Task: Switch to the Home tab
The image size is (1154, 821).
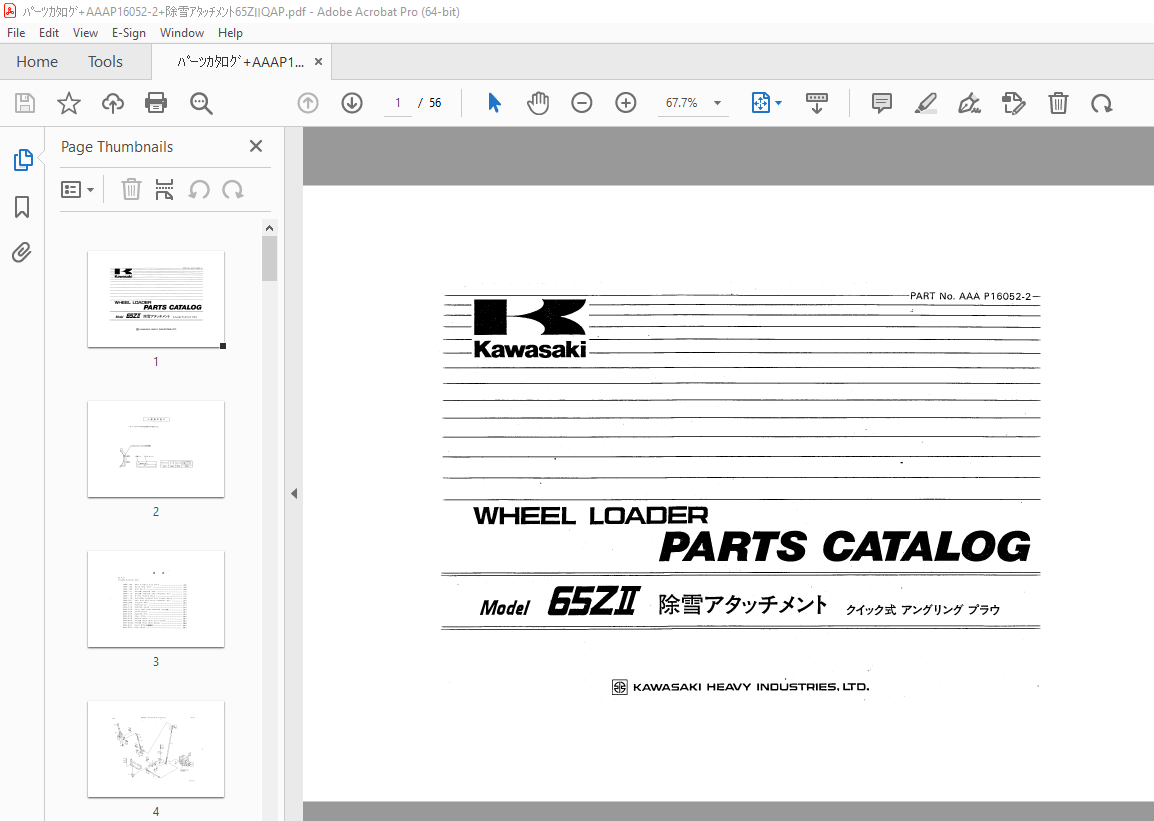Action: (x=37, y=62)
